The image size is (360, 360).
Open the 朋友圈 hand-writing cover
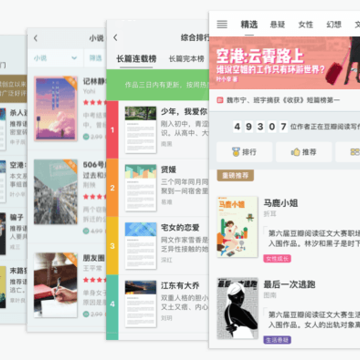coord(56,285)
